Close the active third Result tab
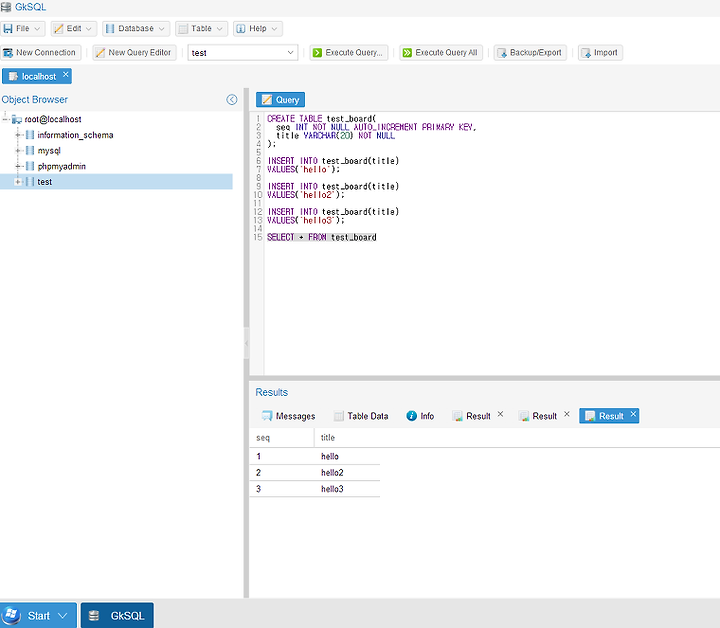The width and height of the screenshot is (720, 628). 633,414
